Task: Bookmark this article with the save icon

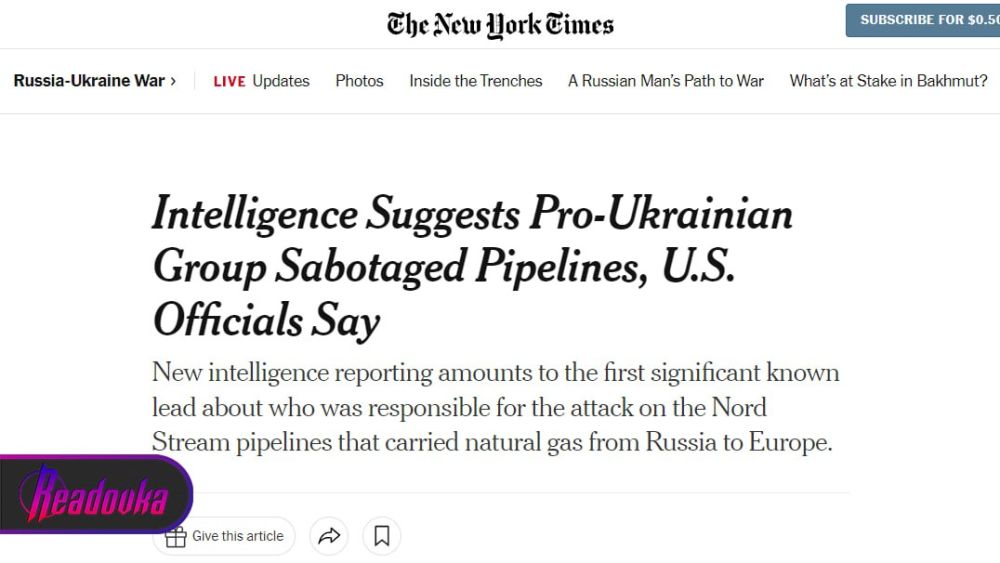Action: (381, 537)
